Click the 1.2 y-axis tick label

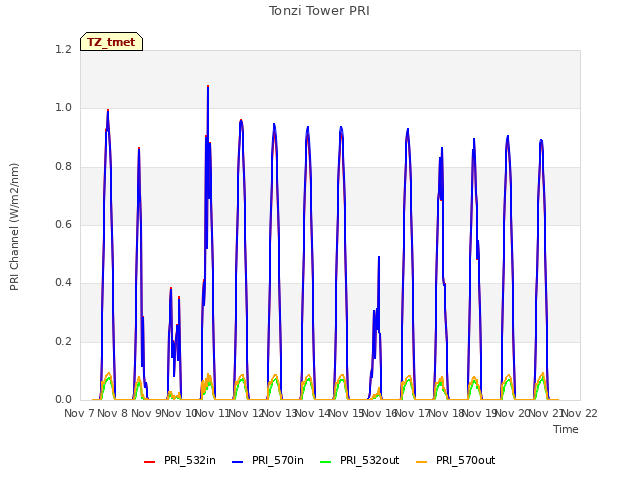click(63, 49)
